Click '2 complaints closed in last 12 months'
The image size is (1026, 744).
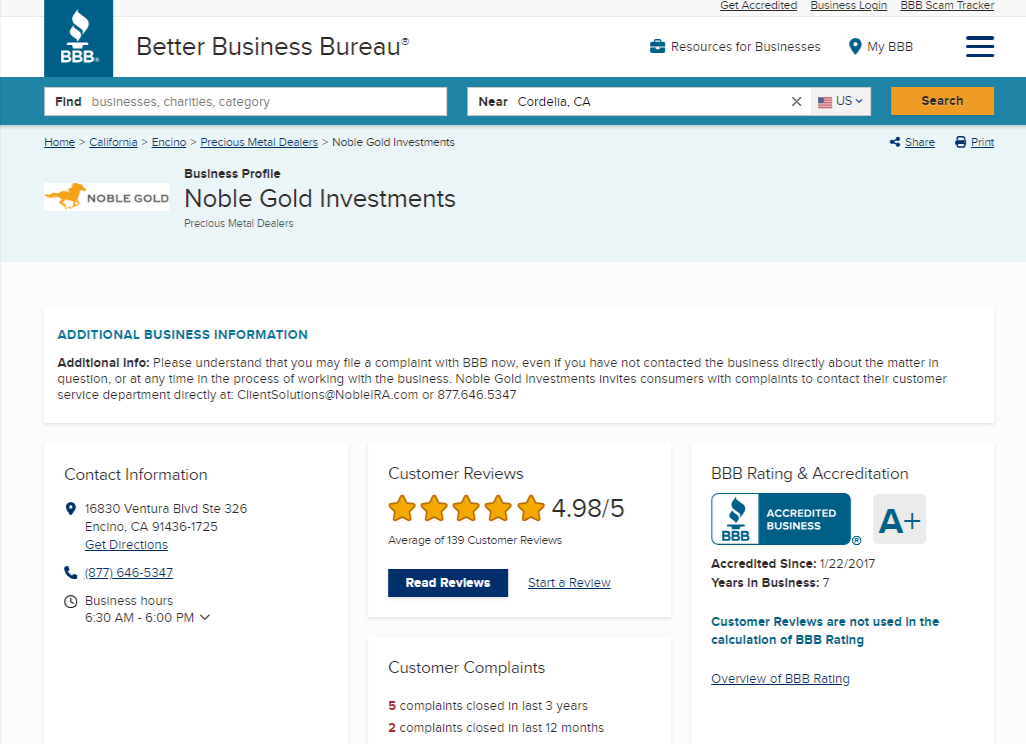click(496, 728)
